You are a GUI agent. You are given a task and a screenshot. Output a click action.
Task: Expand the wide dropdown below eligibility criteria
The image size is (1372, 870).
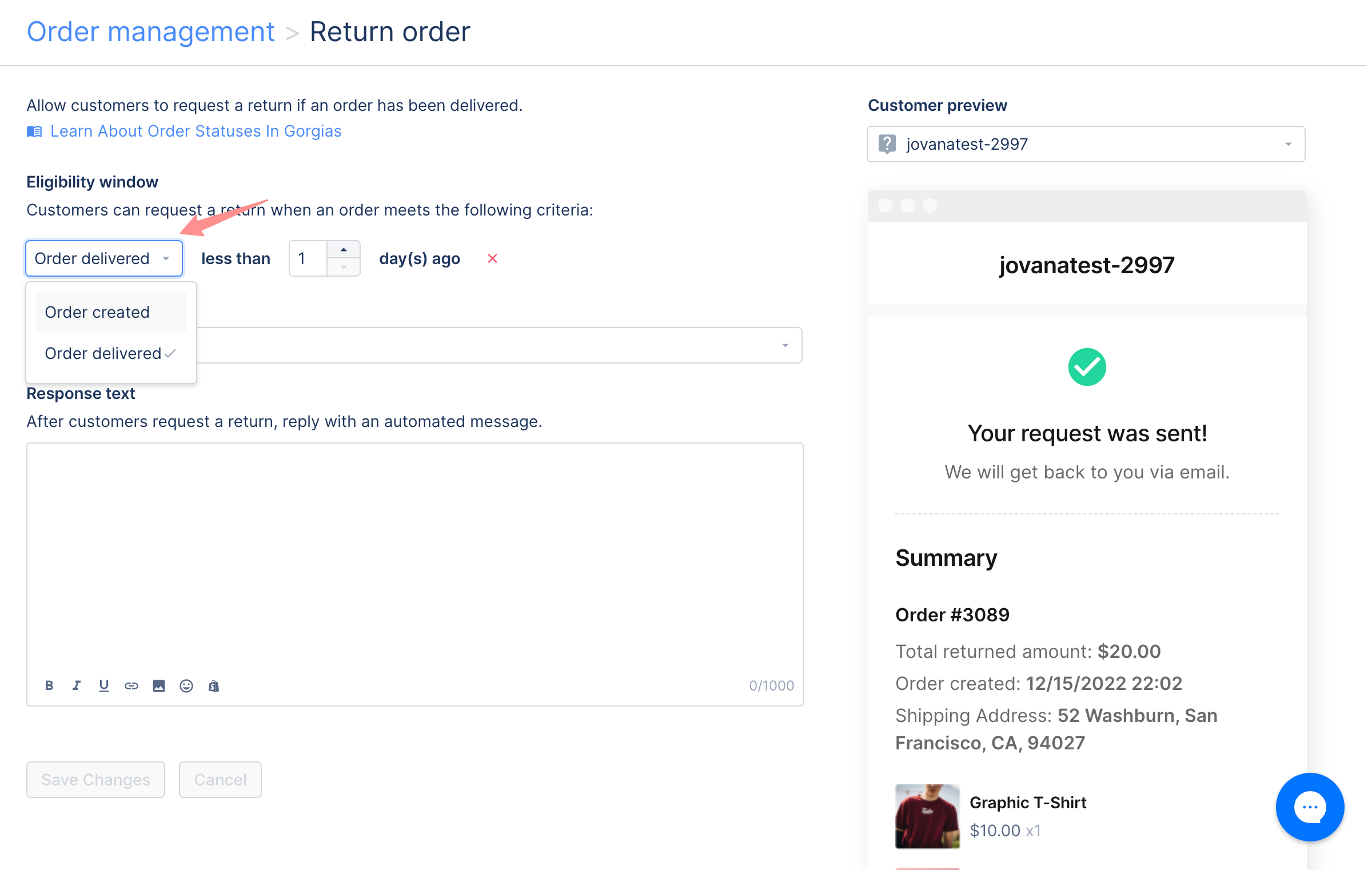click(500, 345)
